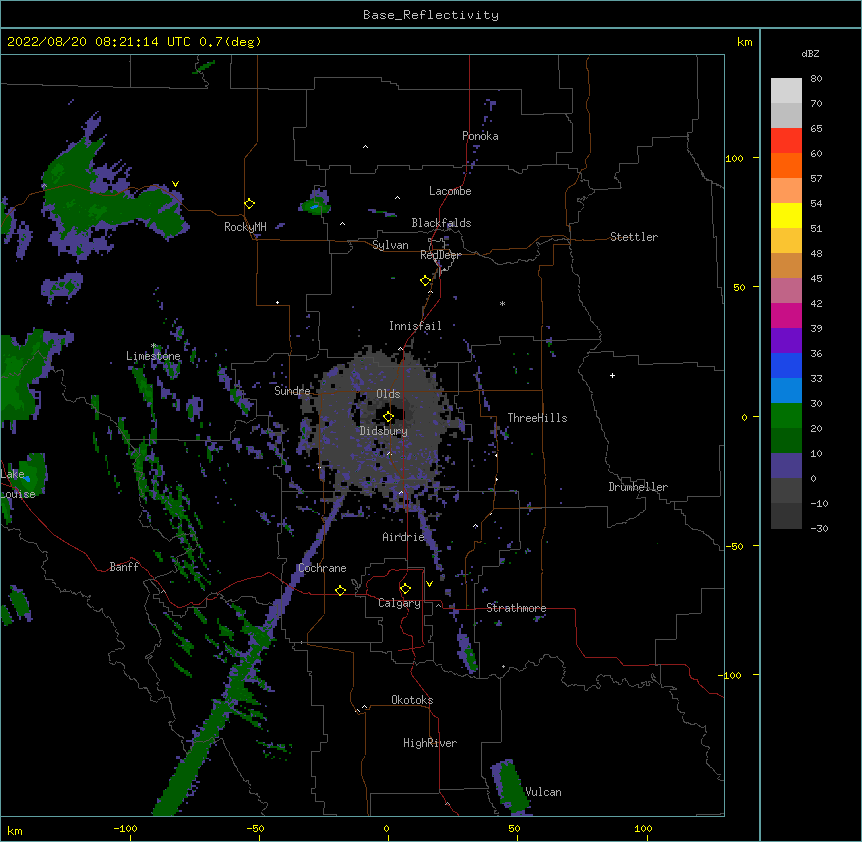Image resolution: width=862 pixels, height=842 pixels.
Task: Select the RedDeer city label
Action: [x=440, y=255]
